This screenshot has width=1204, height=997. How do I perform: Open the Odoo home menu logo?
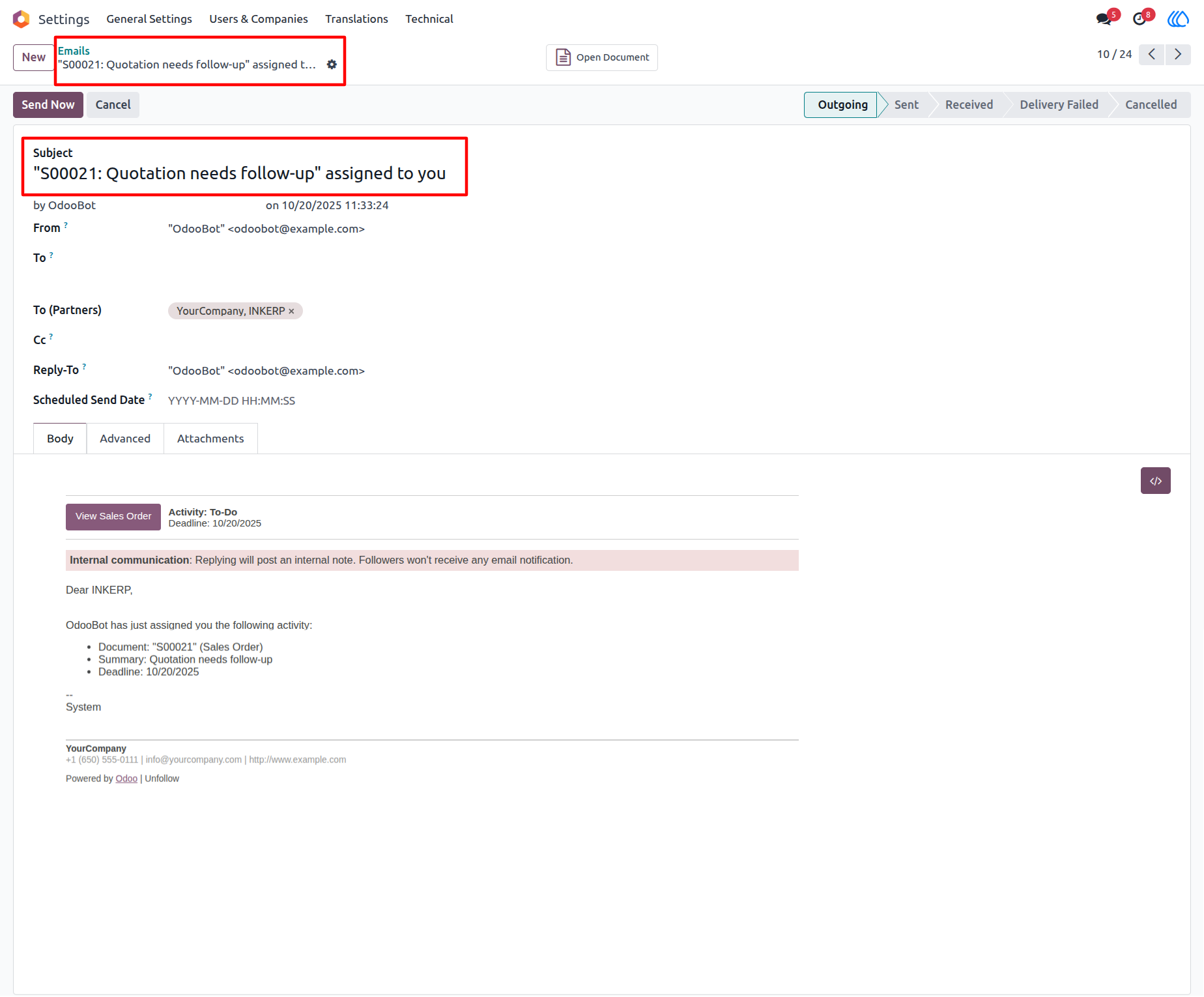(x=21, y=19)
